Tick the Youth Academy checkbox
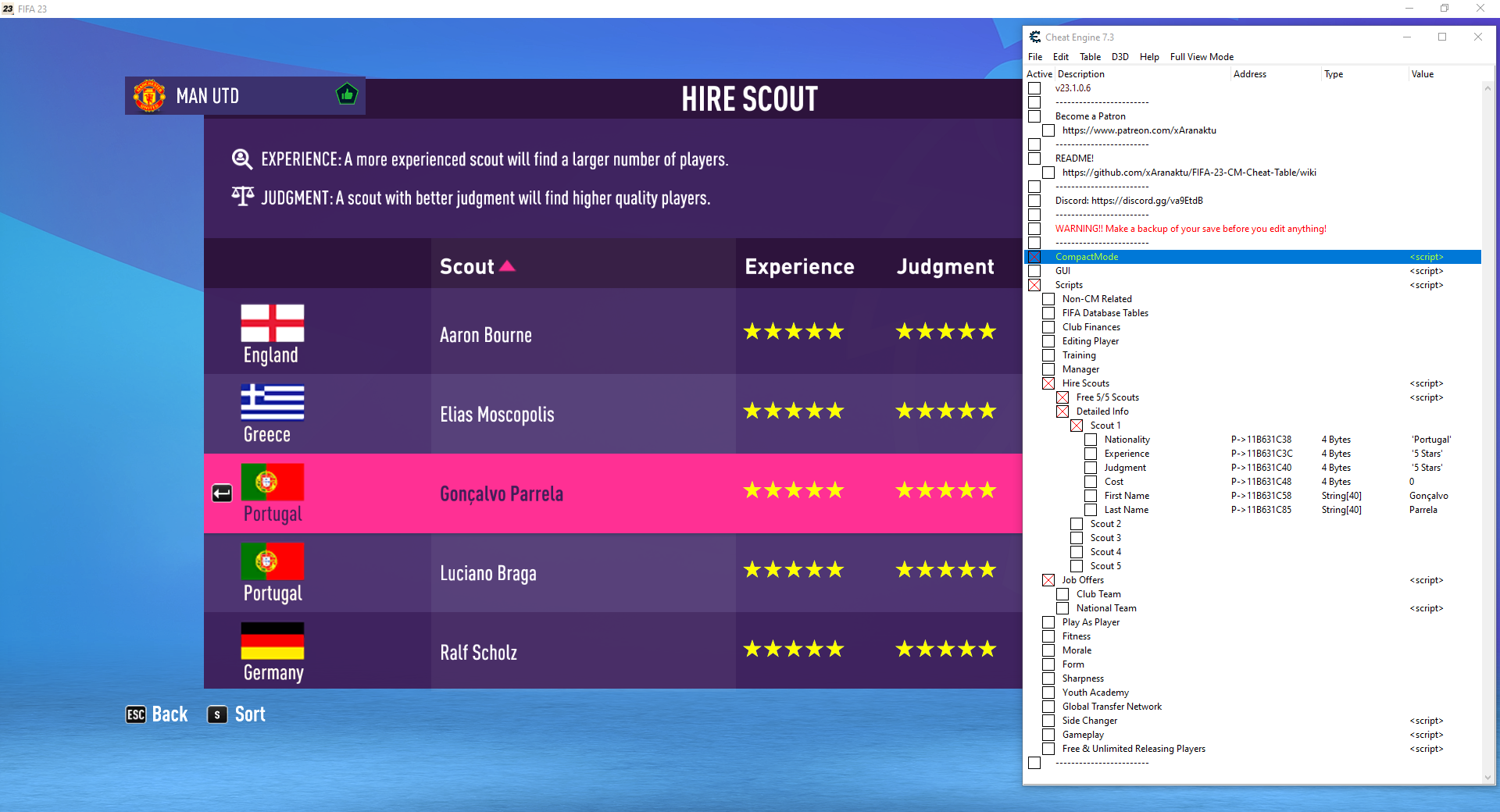Image resolution: width=1500 pixels, height=812 pixels. click(x=1048, y=693)
